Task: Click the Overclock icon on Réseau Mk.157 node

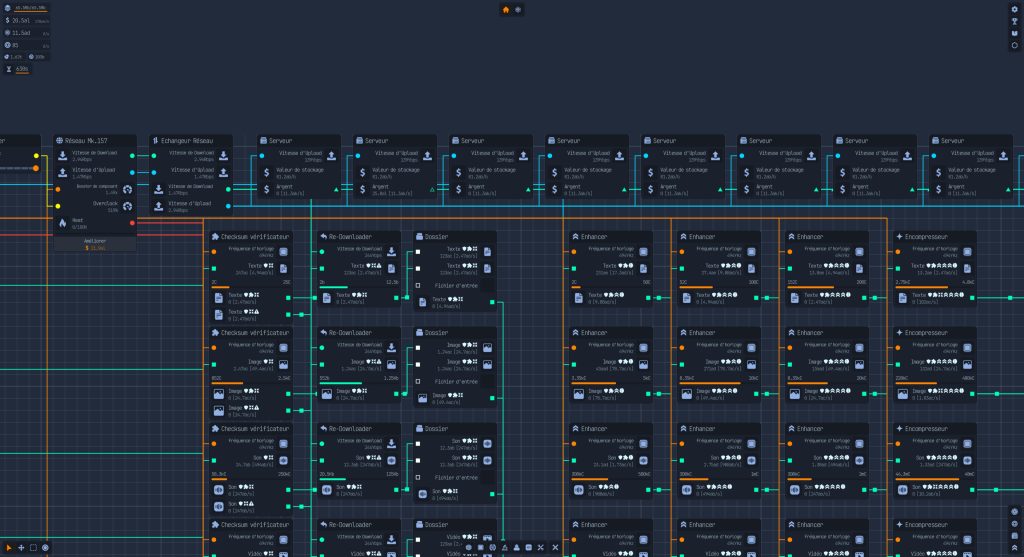Action: pos(127,206)
